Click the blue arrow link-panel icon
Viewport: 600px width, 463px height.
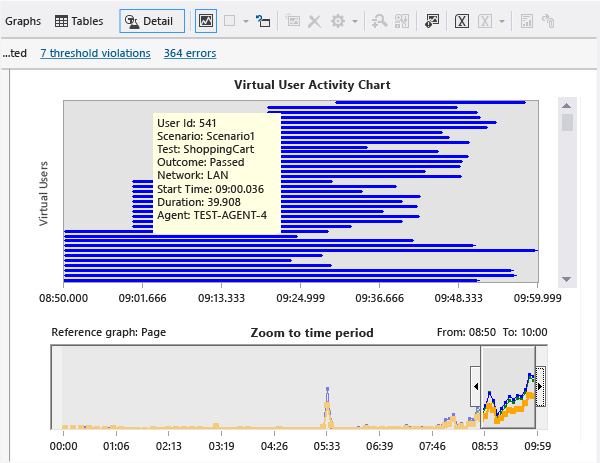263,21
